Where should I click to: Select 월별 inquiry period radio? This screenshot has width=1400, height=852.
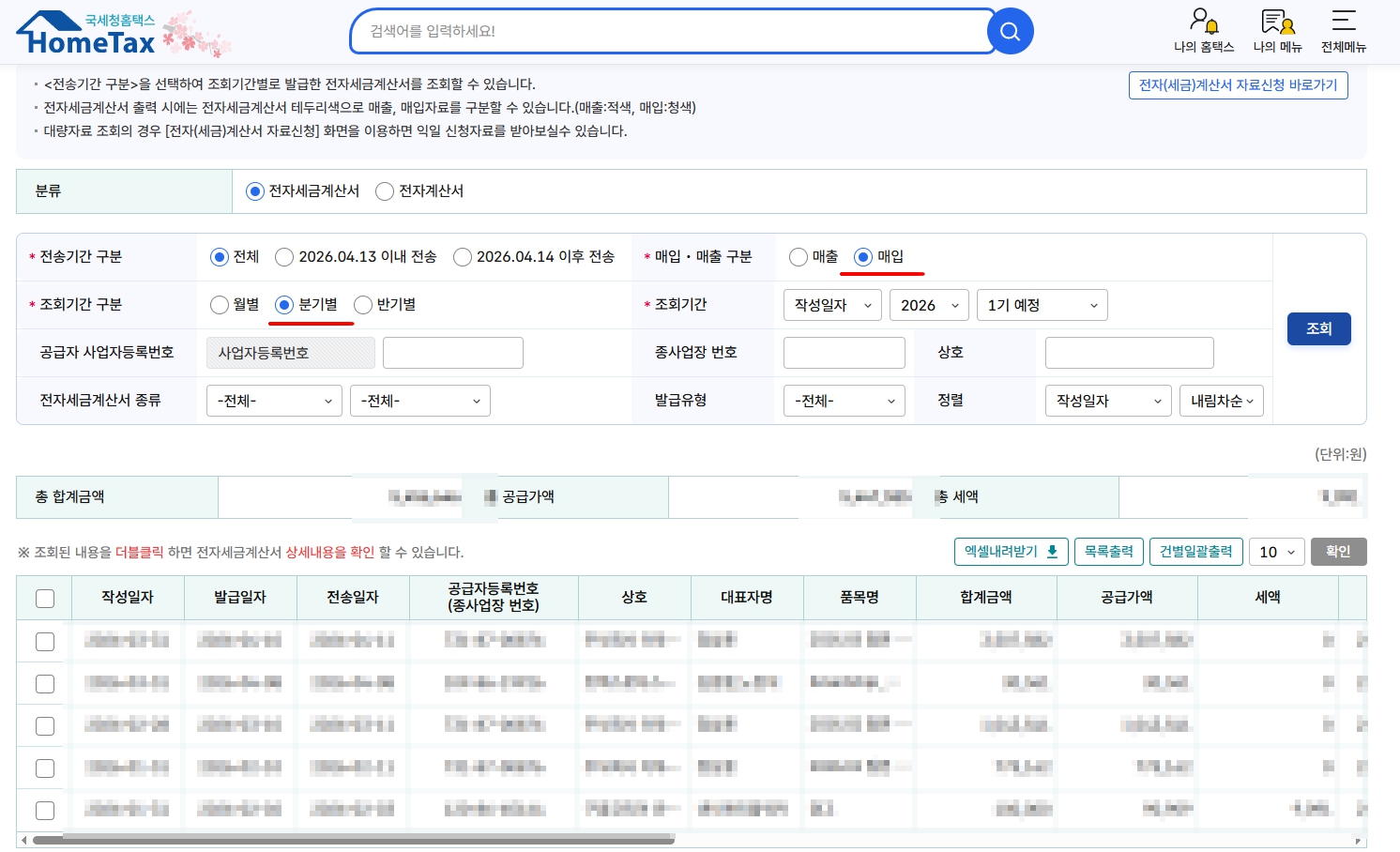coord(220,305)
